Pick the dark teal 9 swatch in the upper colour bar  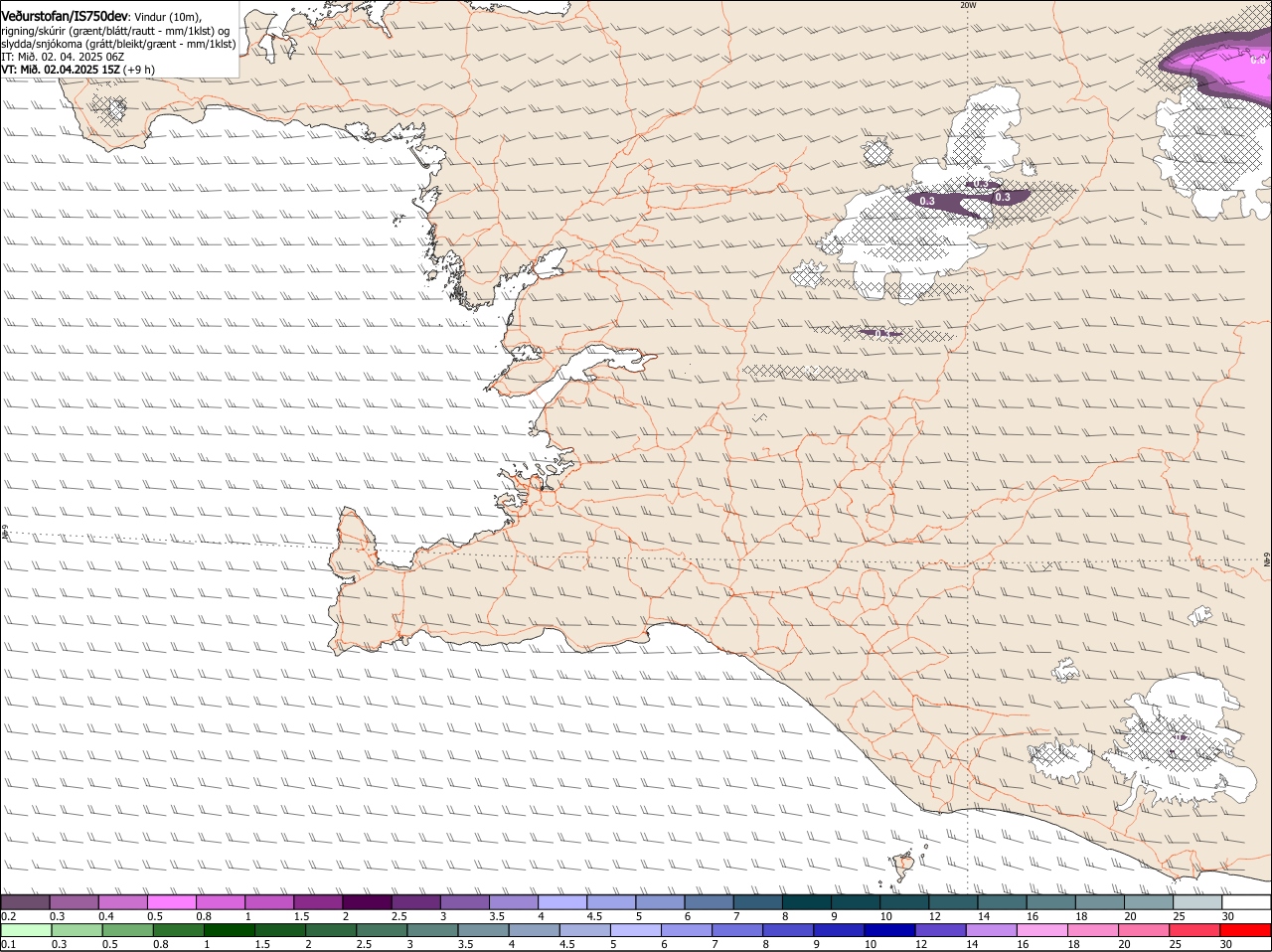click(x=854, y=902)
